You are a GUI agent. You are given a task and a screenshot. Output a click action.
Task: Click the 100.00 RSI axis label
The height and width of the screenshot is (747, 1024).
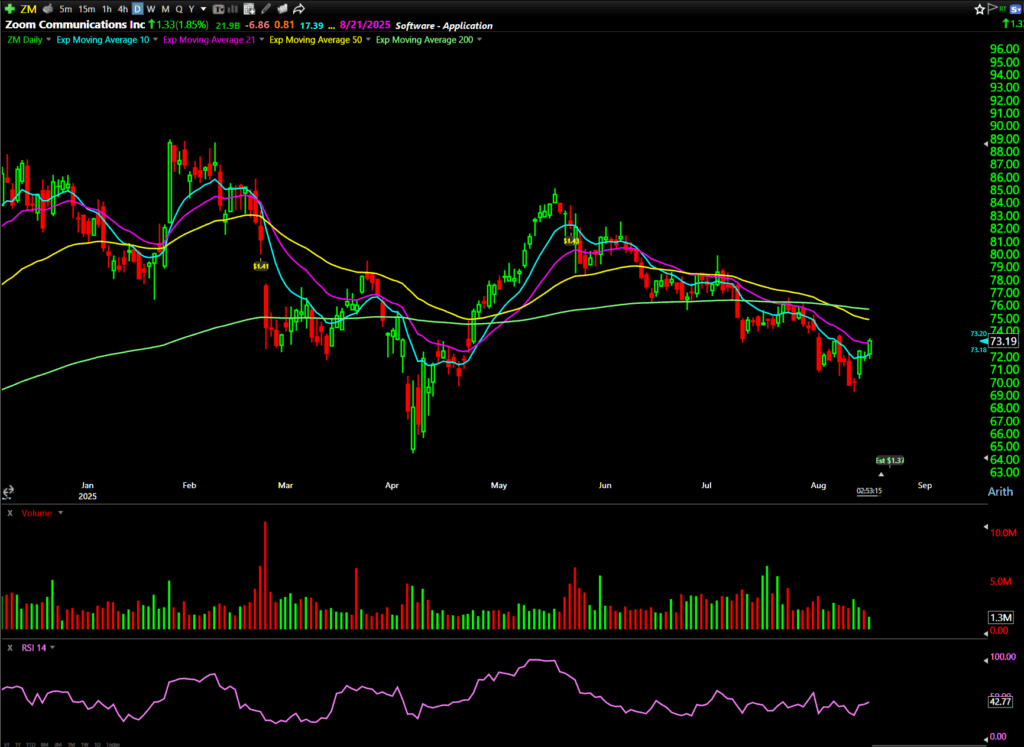1002,657
